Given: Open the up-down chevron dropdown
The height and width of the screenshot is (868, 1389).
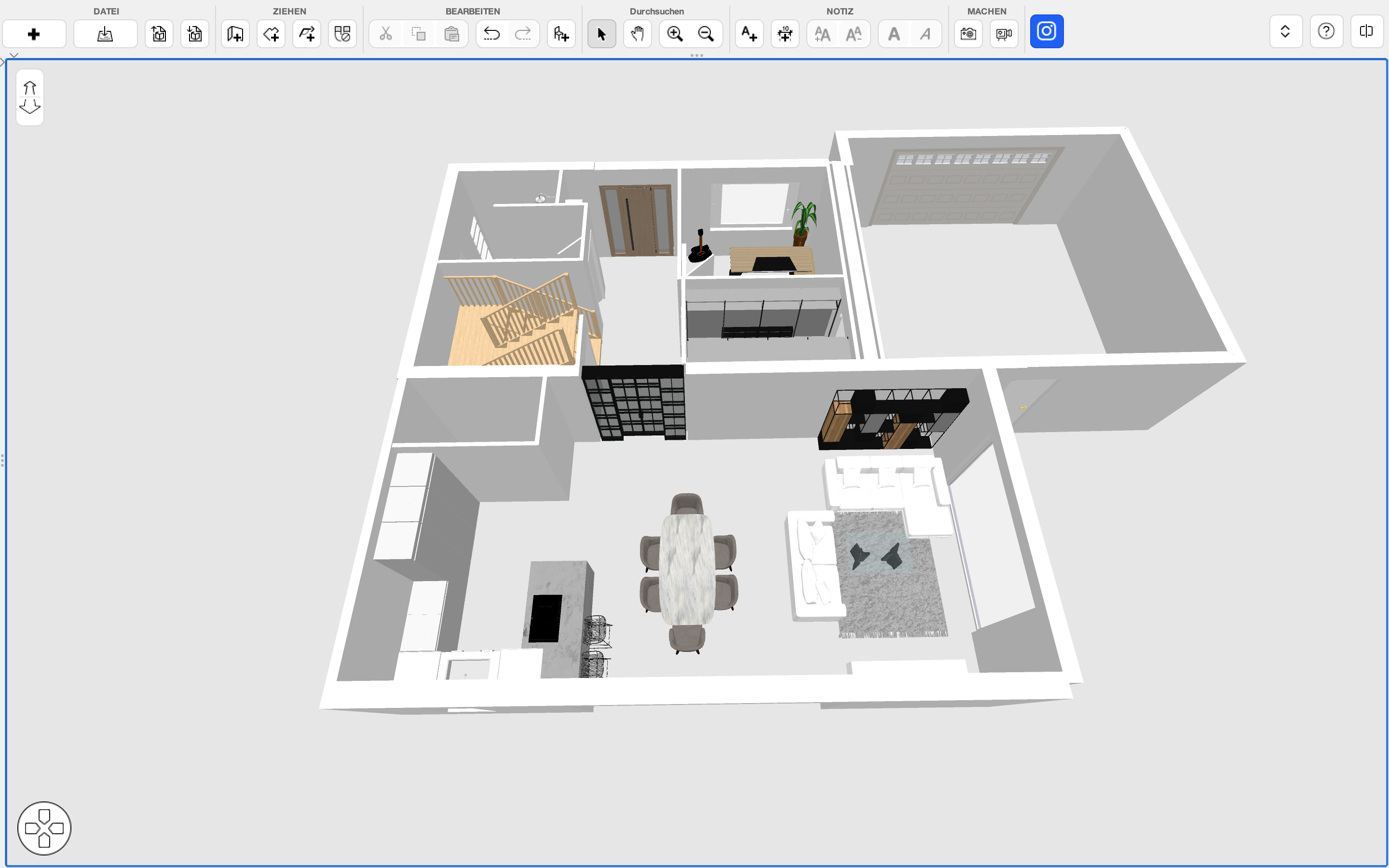Looking at the screenshot, I should pyautogui.click(x=1286, y=31).
